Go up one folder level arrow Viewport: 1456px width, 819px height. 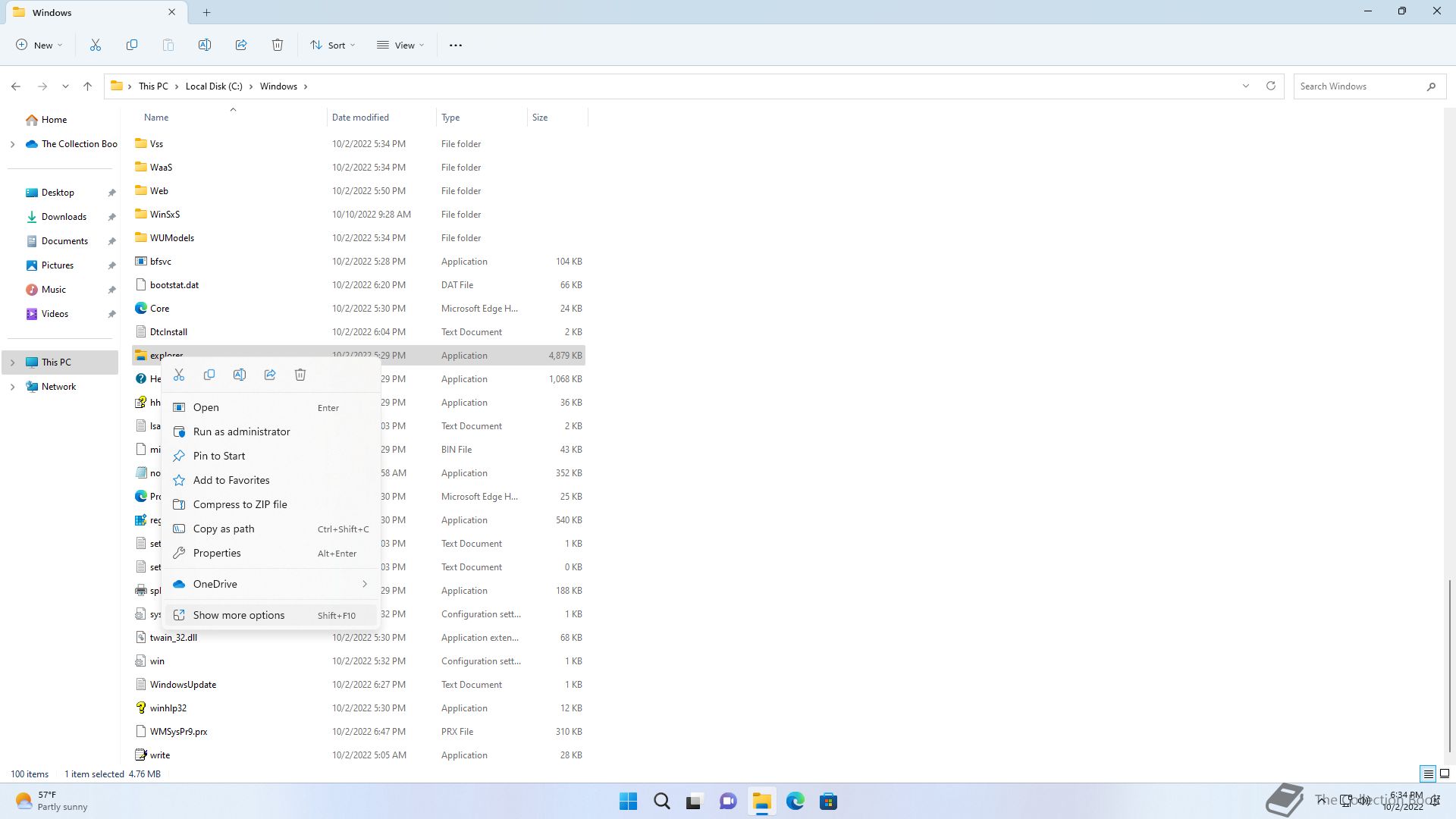pos(88,86)
